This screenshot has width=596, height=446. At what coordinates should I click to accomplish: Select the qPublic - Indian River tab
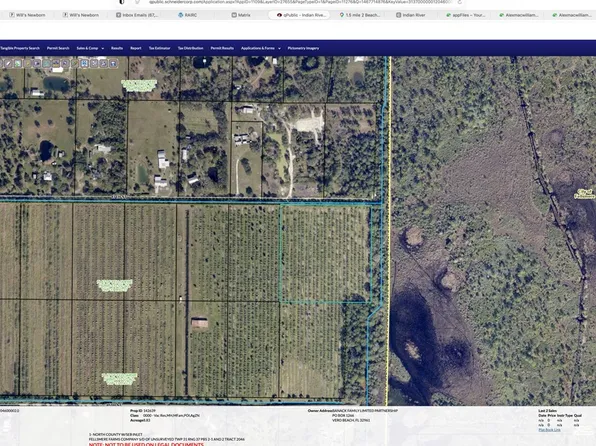[x=299, y=15]
